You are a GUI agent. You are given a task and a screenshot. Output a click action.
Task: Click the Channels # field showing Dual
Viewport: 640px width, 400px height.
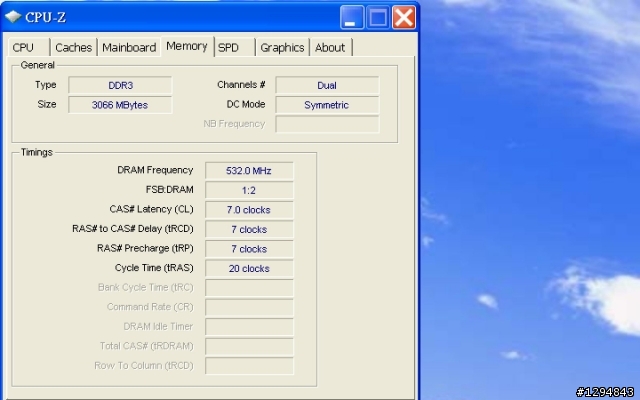pyautogui.click(x=327, y=85)
